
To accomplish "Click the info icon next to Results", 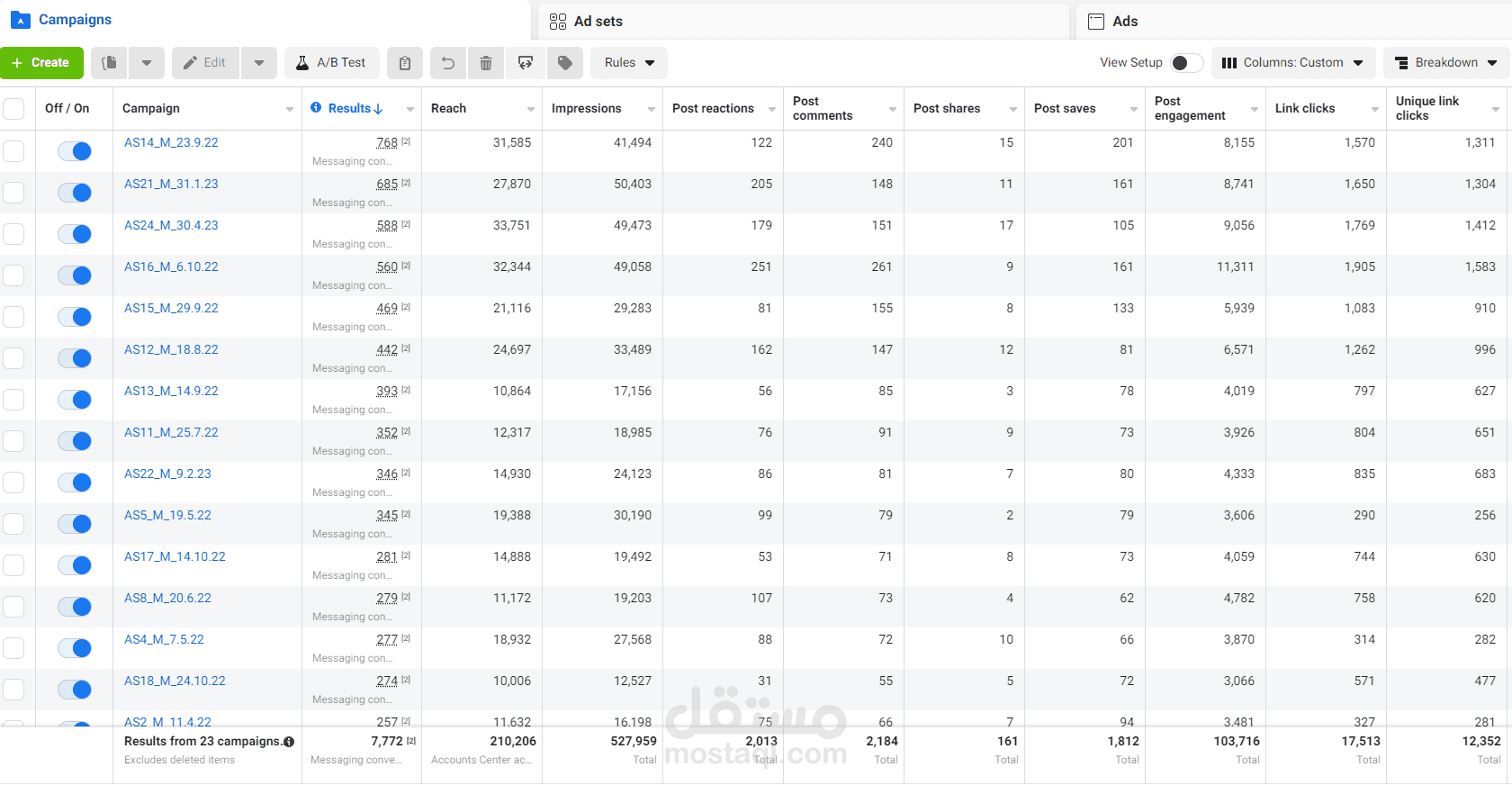I will pyautogui.click(x=316, y=108).
